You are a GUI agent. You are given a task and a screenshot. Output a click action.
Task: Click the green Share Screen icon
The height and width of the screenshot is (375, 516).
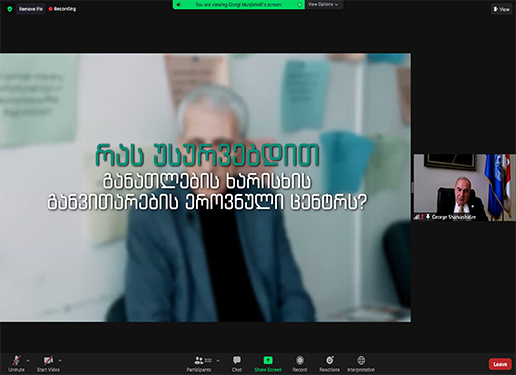click(268, 360)
